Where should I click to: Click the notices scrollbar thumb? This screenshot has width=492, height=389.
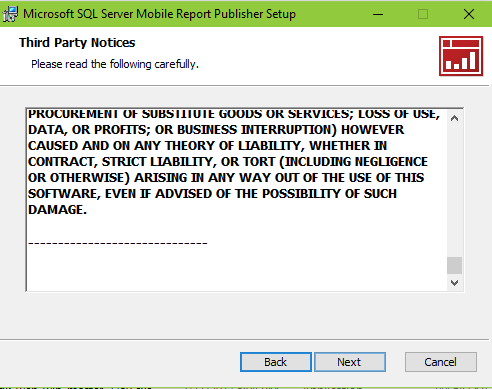tap(454, 265)
